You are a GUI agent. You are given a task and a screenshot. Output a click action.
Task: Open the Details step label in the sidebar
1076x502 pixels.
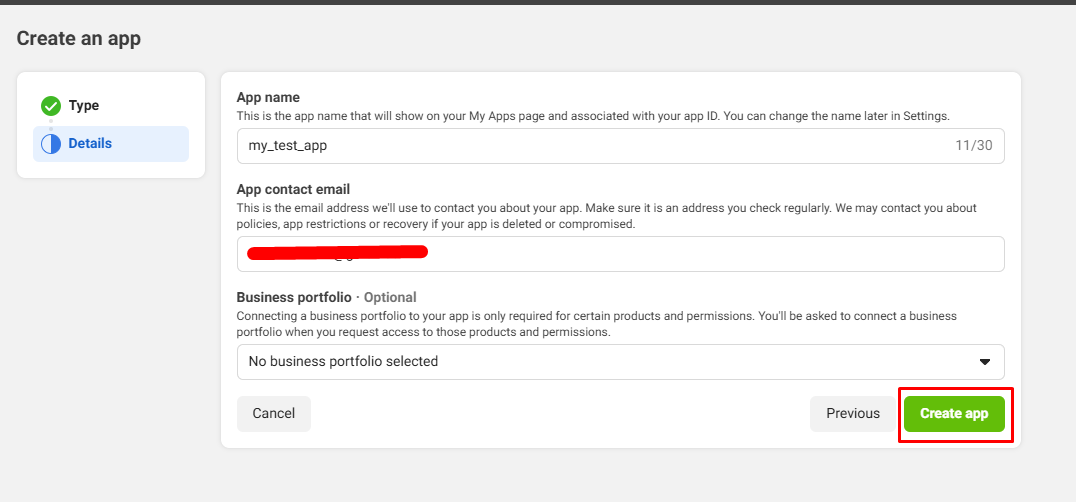(90, 144)
